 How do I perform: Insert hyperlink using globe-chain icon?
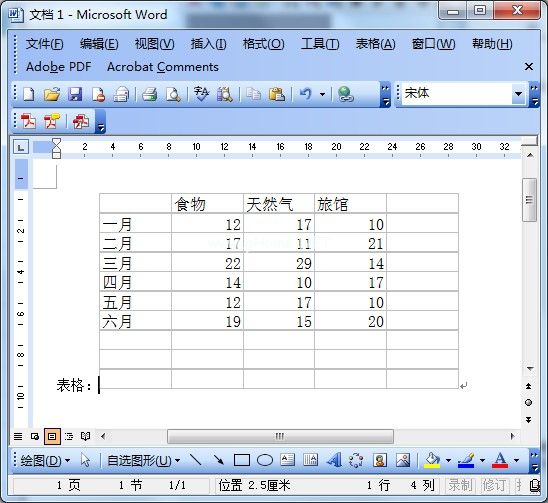(346, 94)
